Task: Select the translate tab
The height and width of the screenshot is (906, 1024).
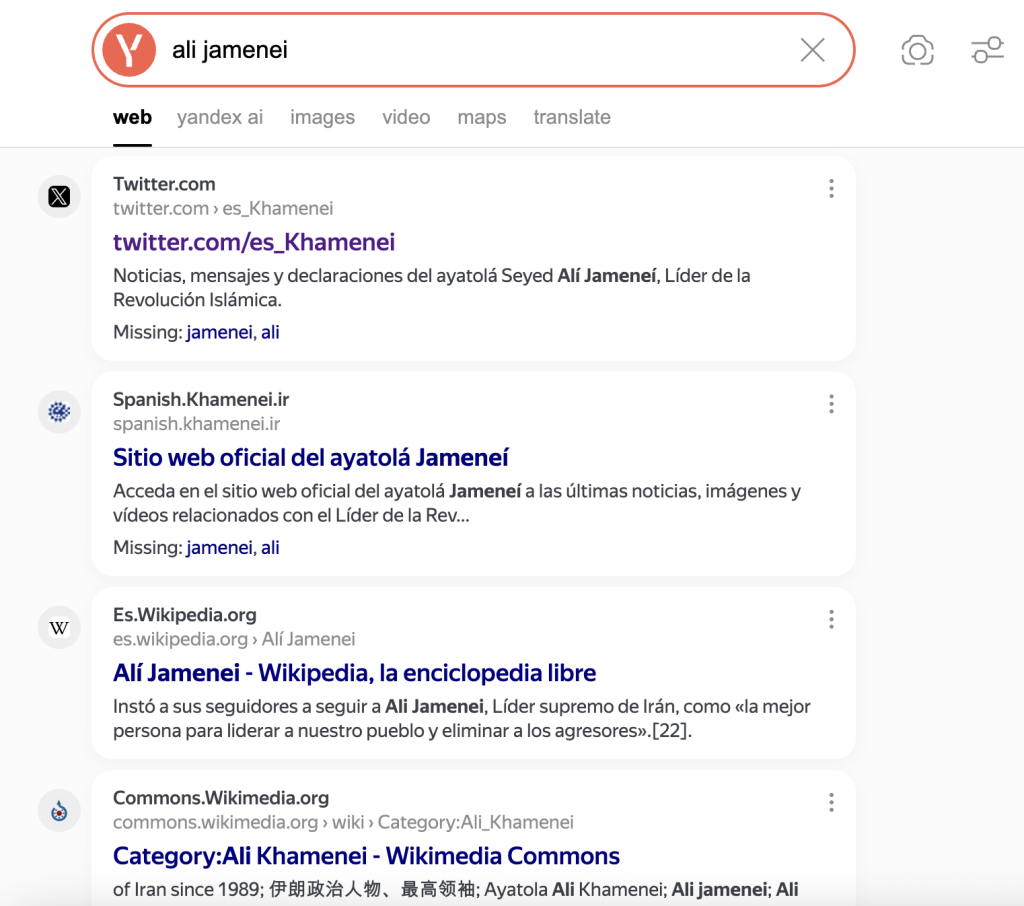Action: [x=572, y=118]
